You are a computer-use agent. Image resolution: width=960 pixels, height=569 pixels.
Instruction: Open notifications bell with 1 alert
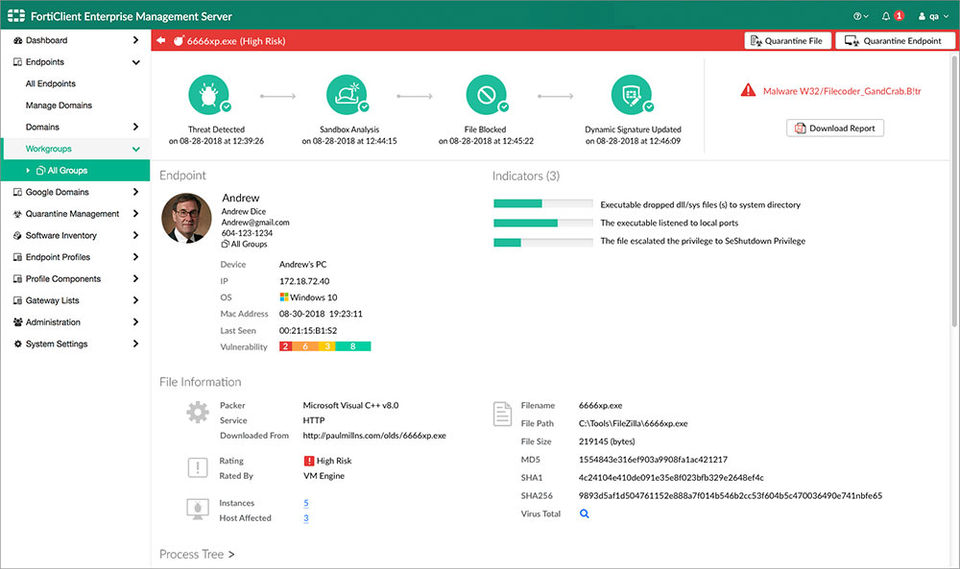[893, 16]
